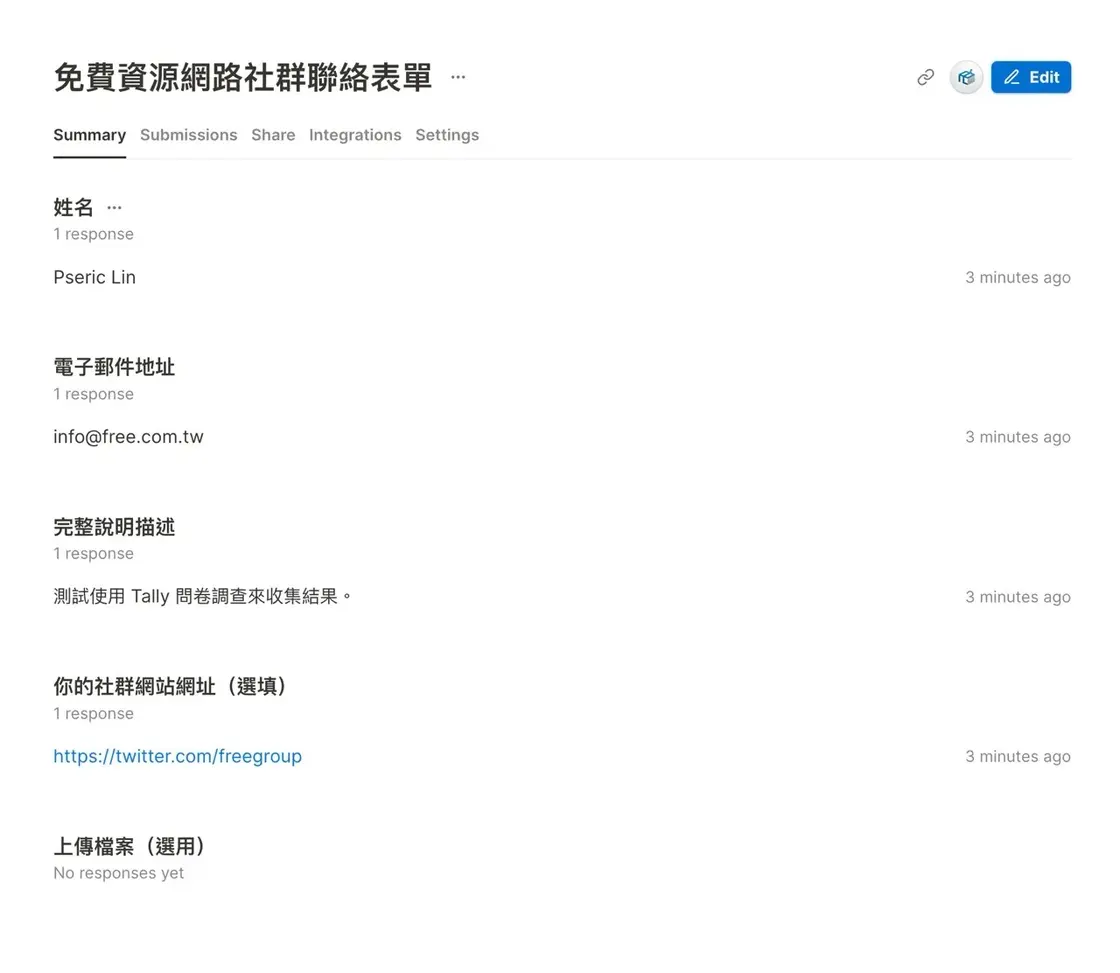Switch to the Submissions tab
Screen dimensions: 1120x973
[189, 135]
